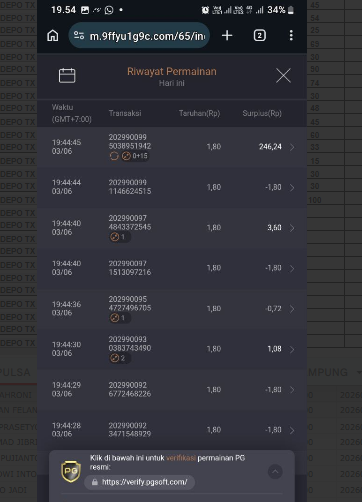
Task: Tap the battery 34% indicator
Action: pyautogui.click(x=281, y=10)
